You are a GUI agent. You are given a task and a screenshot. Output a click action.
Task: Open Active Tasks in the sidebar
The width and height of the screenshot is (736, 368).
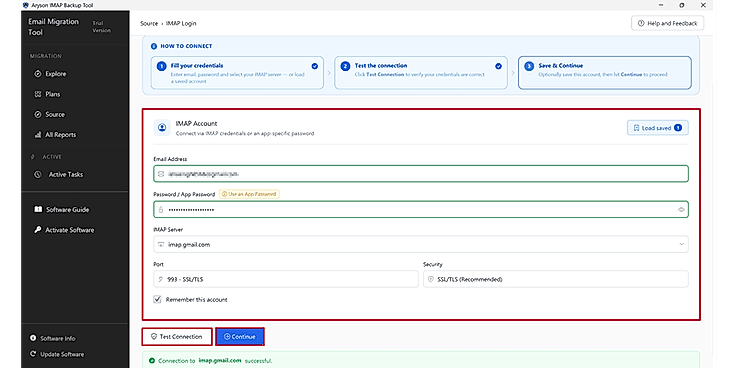60,174
